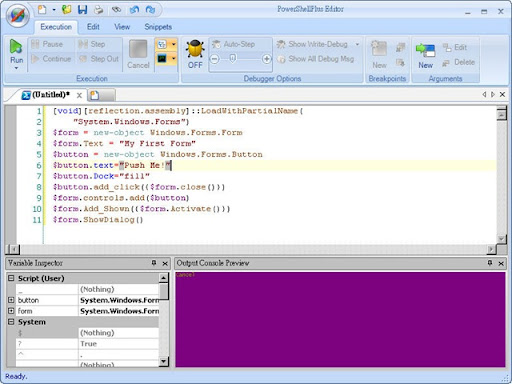Click inside the purple output console area
Screen dimensions: 512x384
click(340, 320)
